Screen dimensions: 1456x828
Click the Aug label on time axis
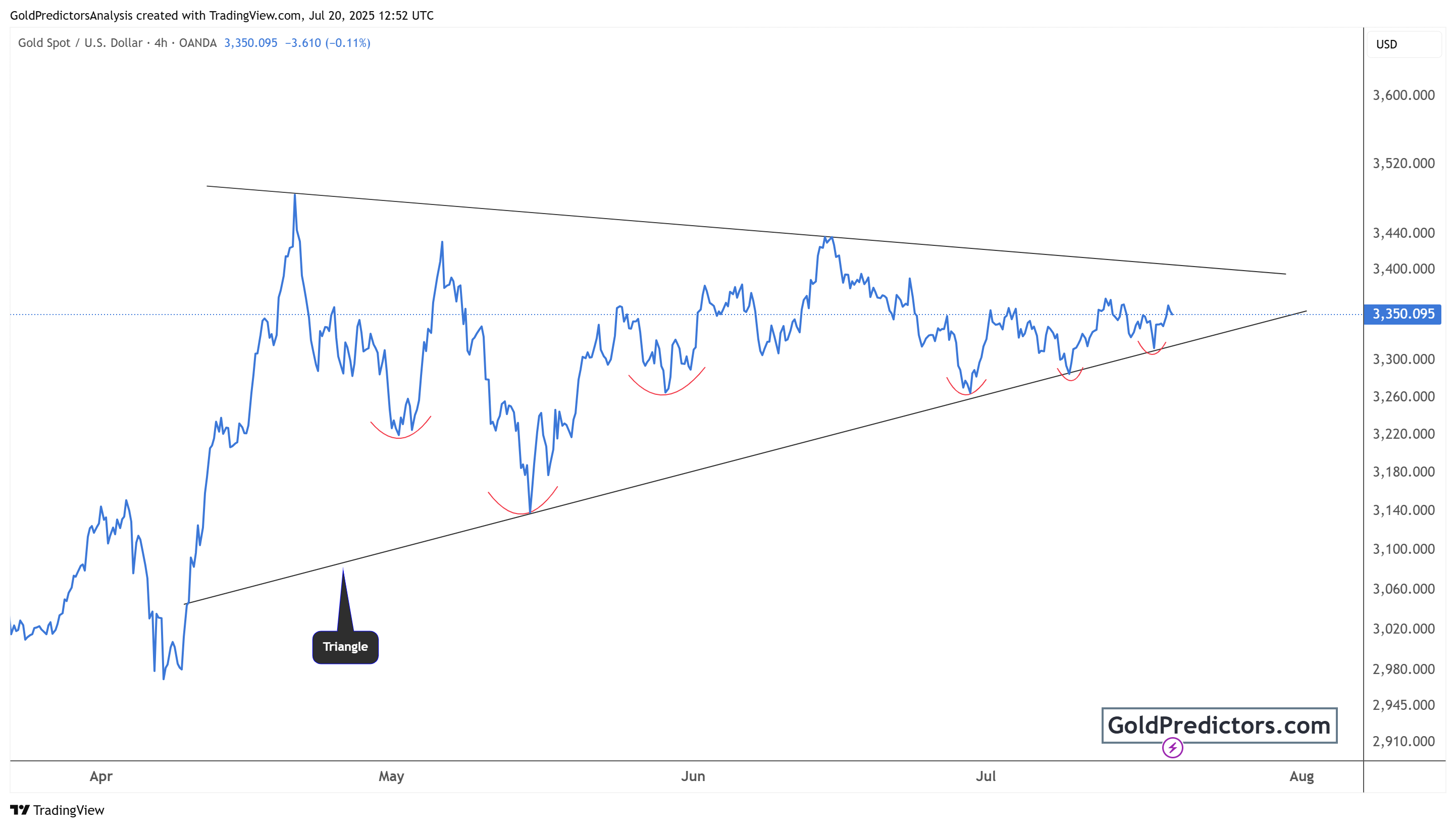click(x=1301, y=777)
